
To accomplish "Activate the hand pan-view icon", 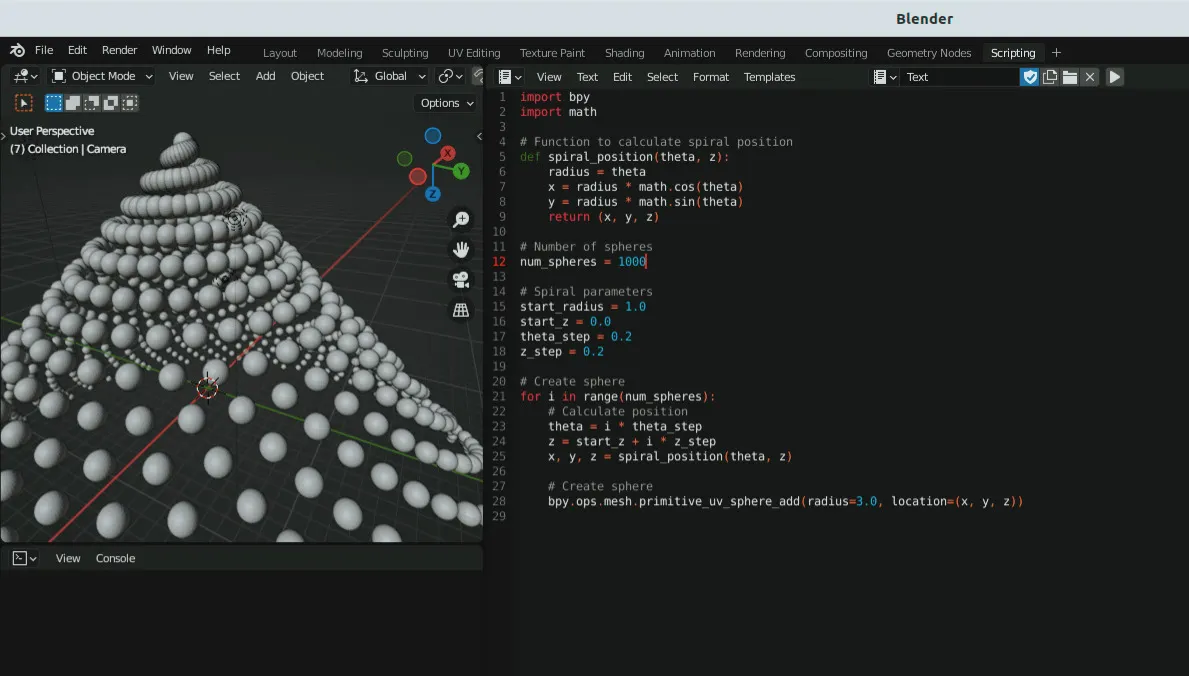I will (460, 249).
